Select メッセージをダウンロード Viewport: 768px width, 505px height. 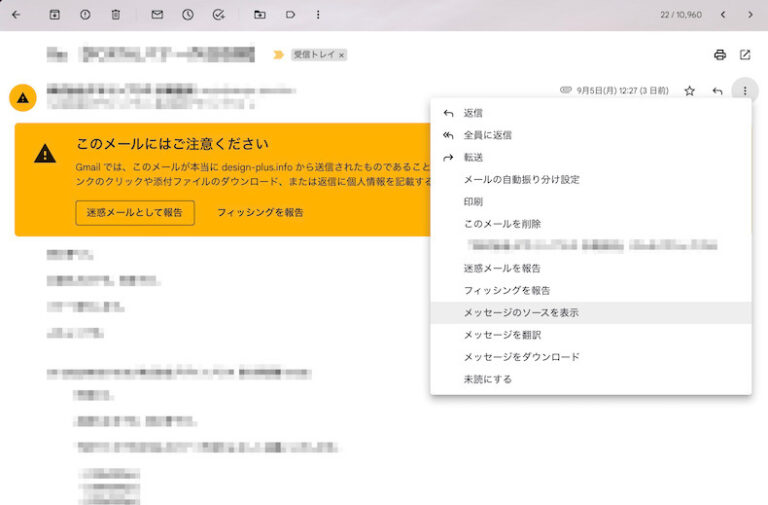[591, 357]
